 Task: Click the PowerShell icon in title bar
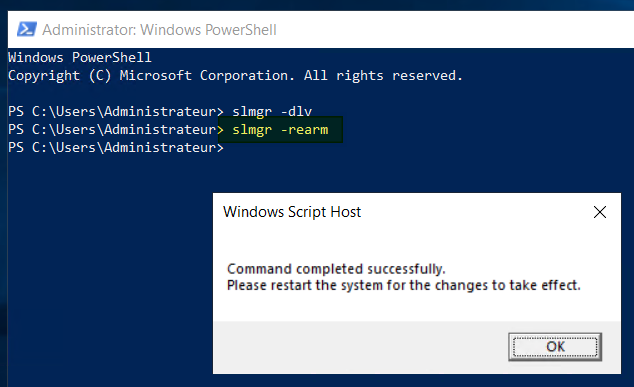tap(27, 30)
